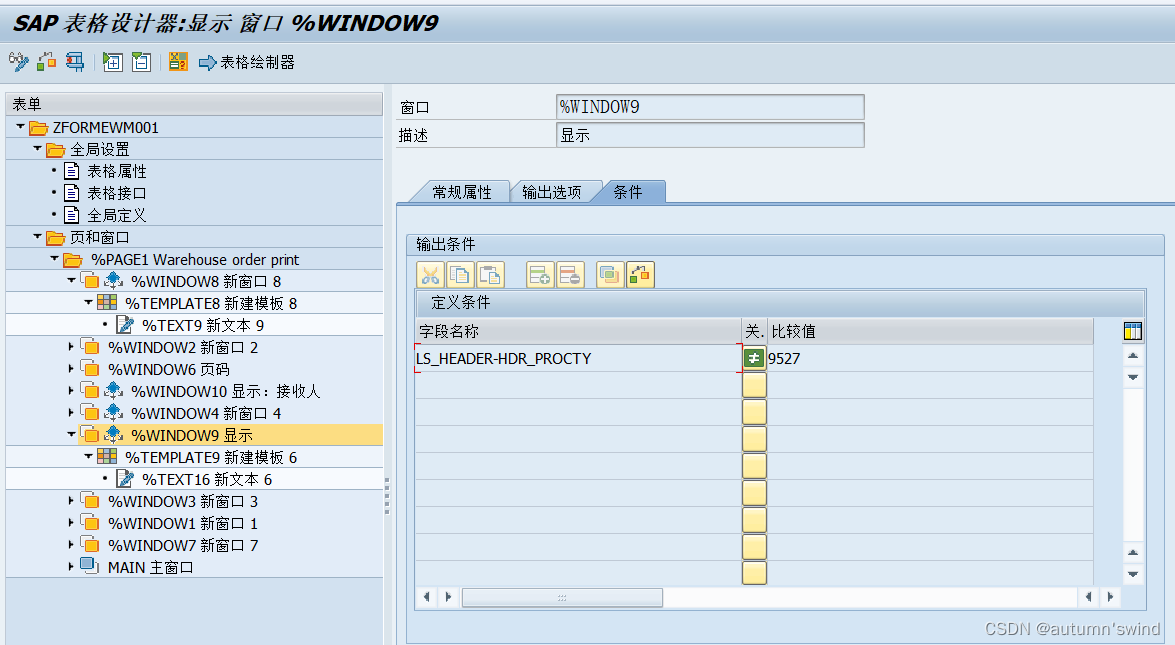Expand the MAIN 主窗口 node
Screen dimensions: 1175x645
[72, 566]
